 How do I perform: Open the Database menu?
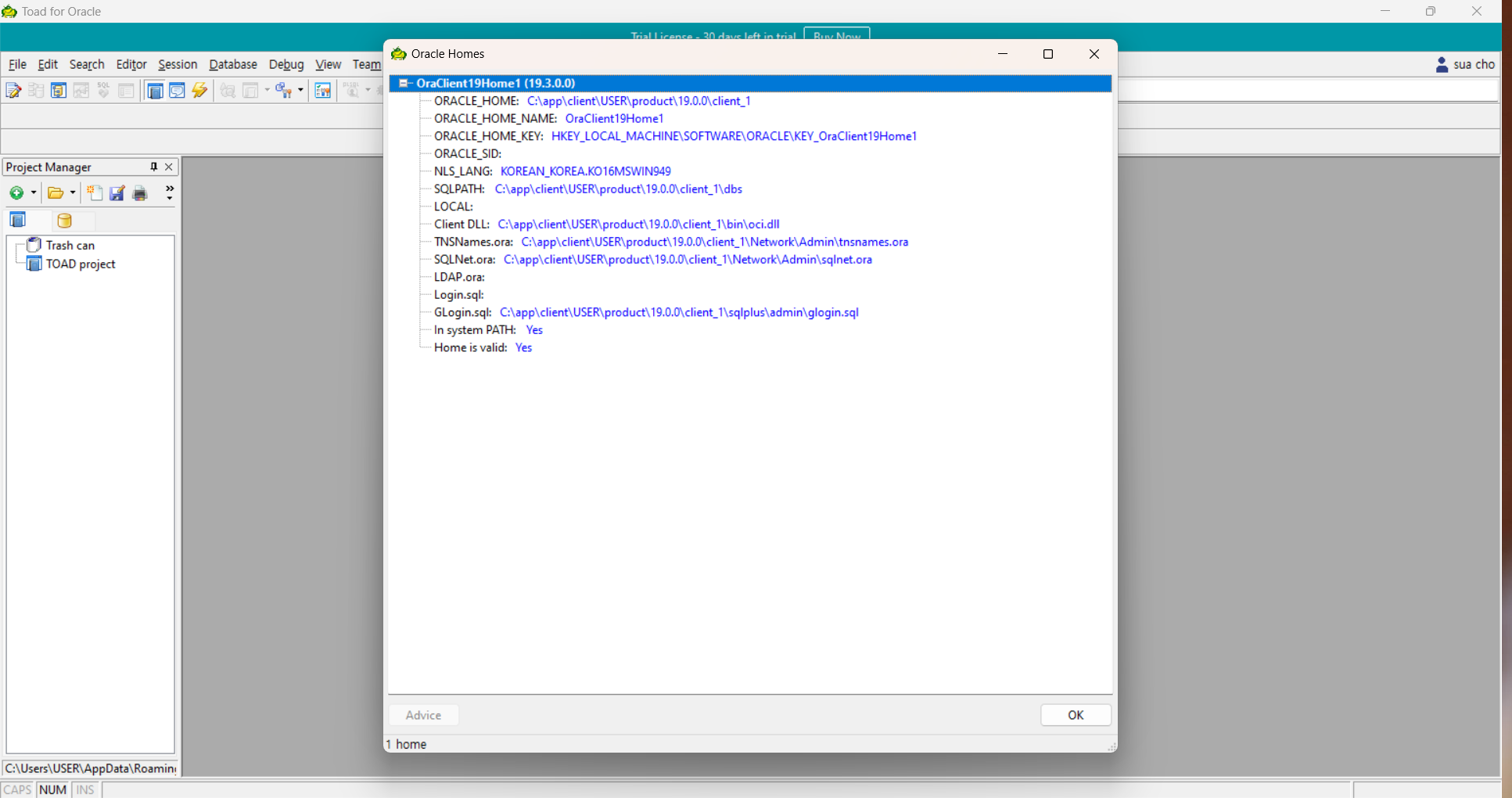pos(233,64)
